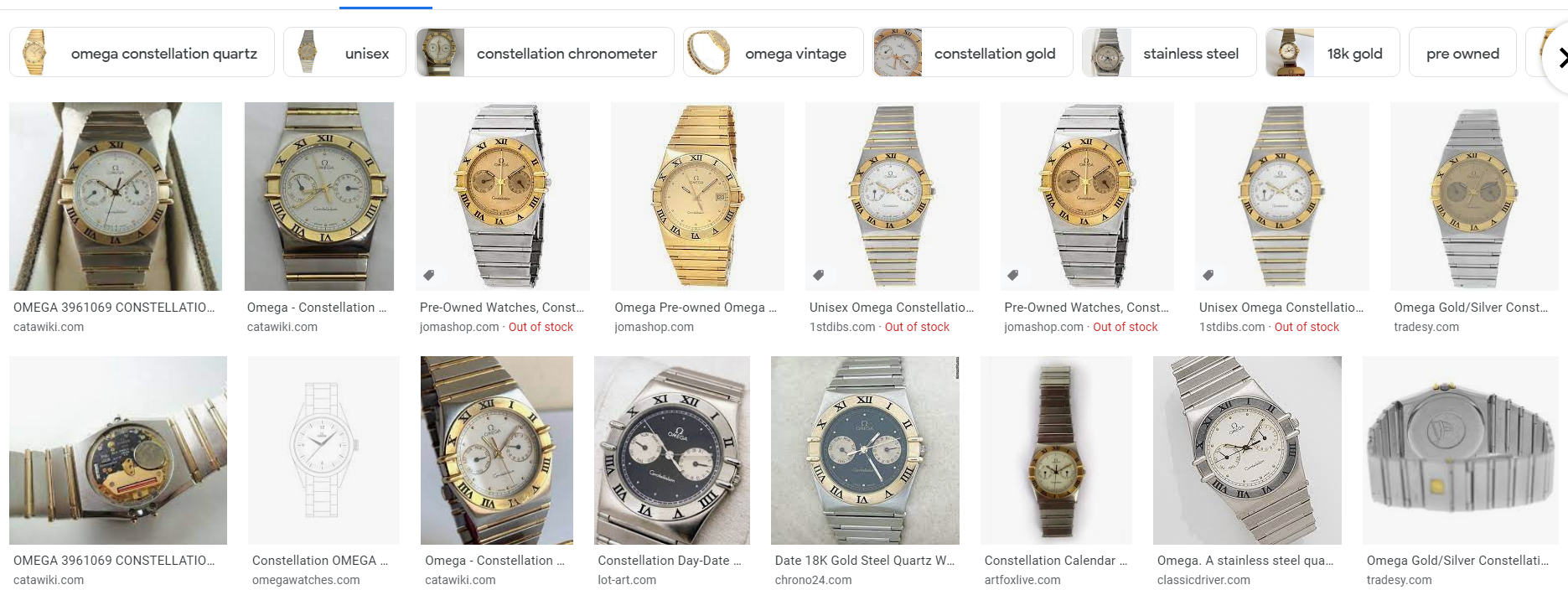This screenshot has height=595, width=1568.
Task: Open the 'Date 18K Gold Steel Quartz' chrono24 link
Action: coord(864,560)
